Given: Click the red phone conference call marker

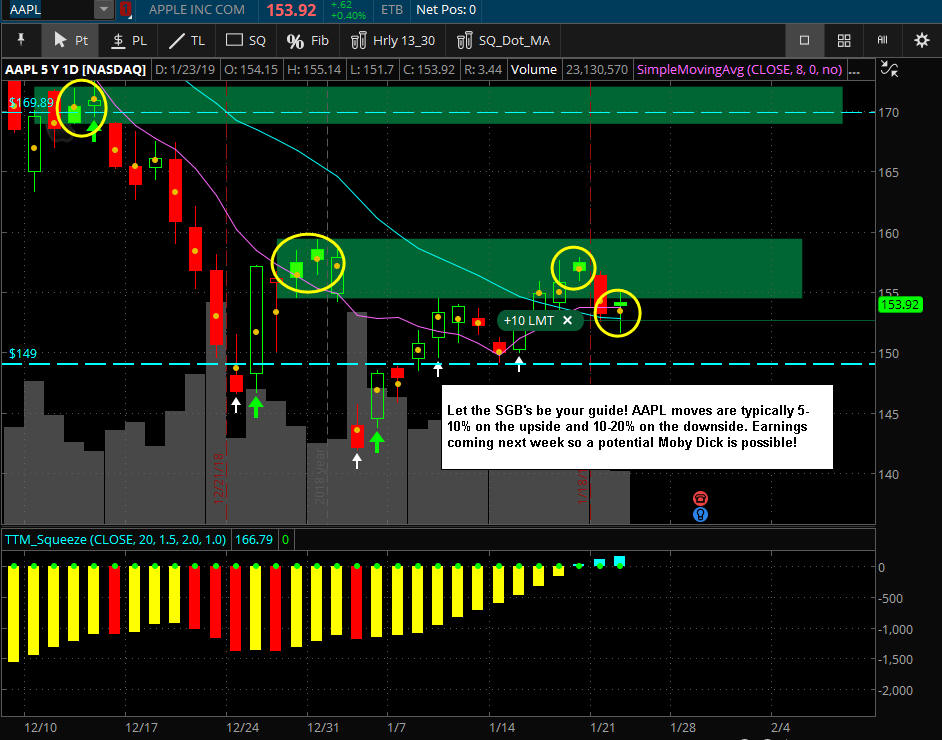Looking at the screenshot, I should (x=700, y=498).
